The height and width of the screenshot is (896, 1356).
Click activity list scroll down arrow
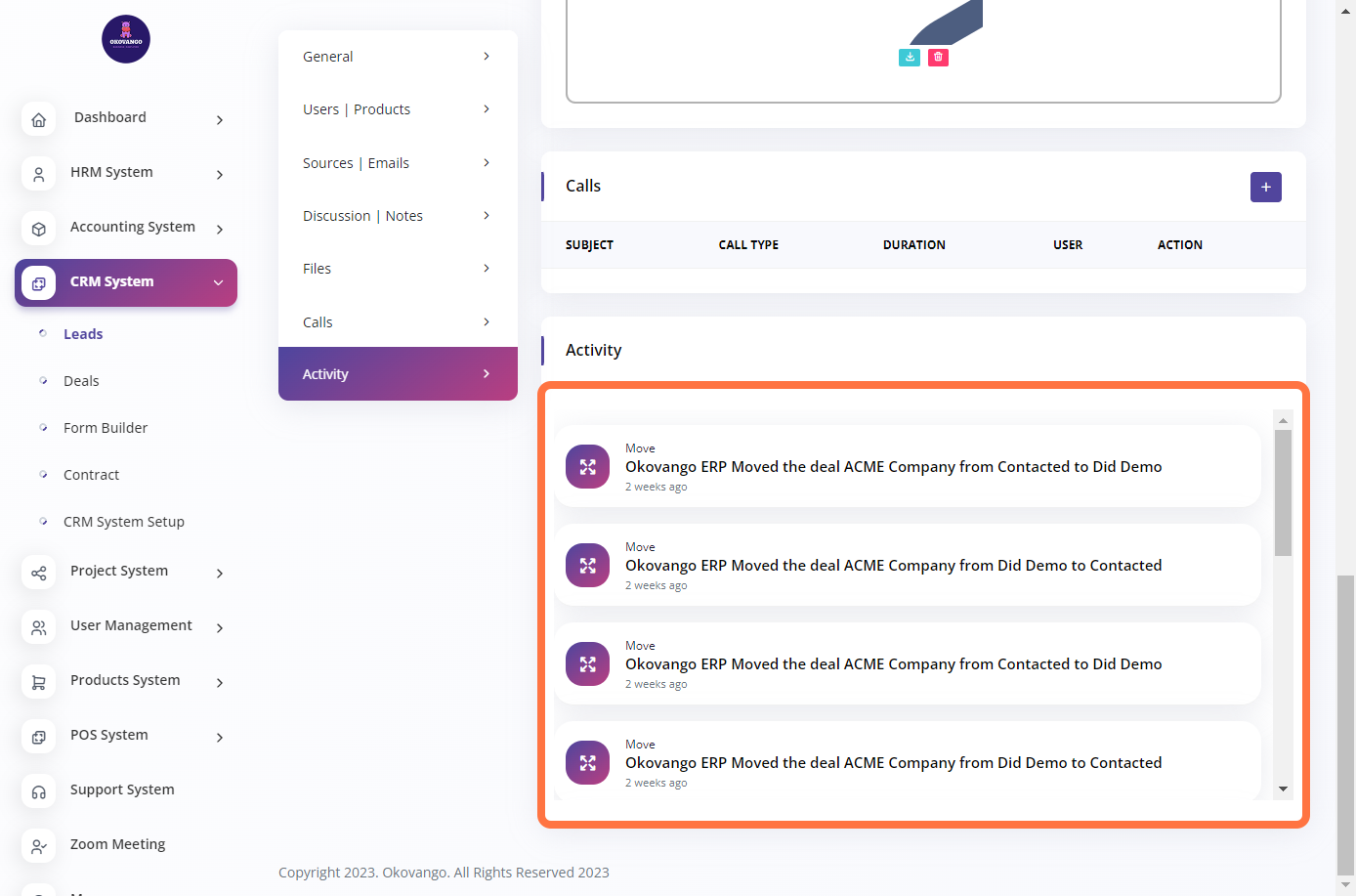pyautogui.click(x=1283, y=789)
